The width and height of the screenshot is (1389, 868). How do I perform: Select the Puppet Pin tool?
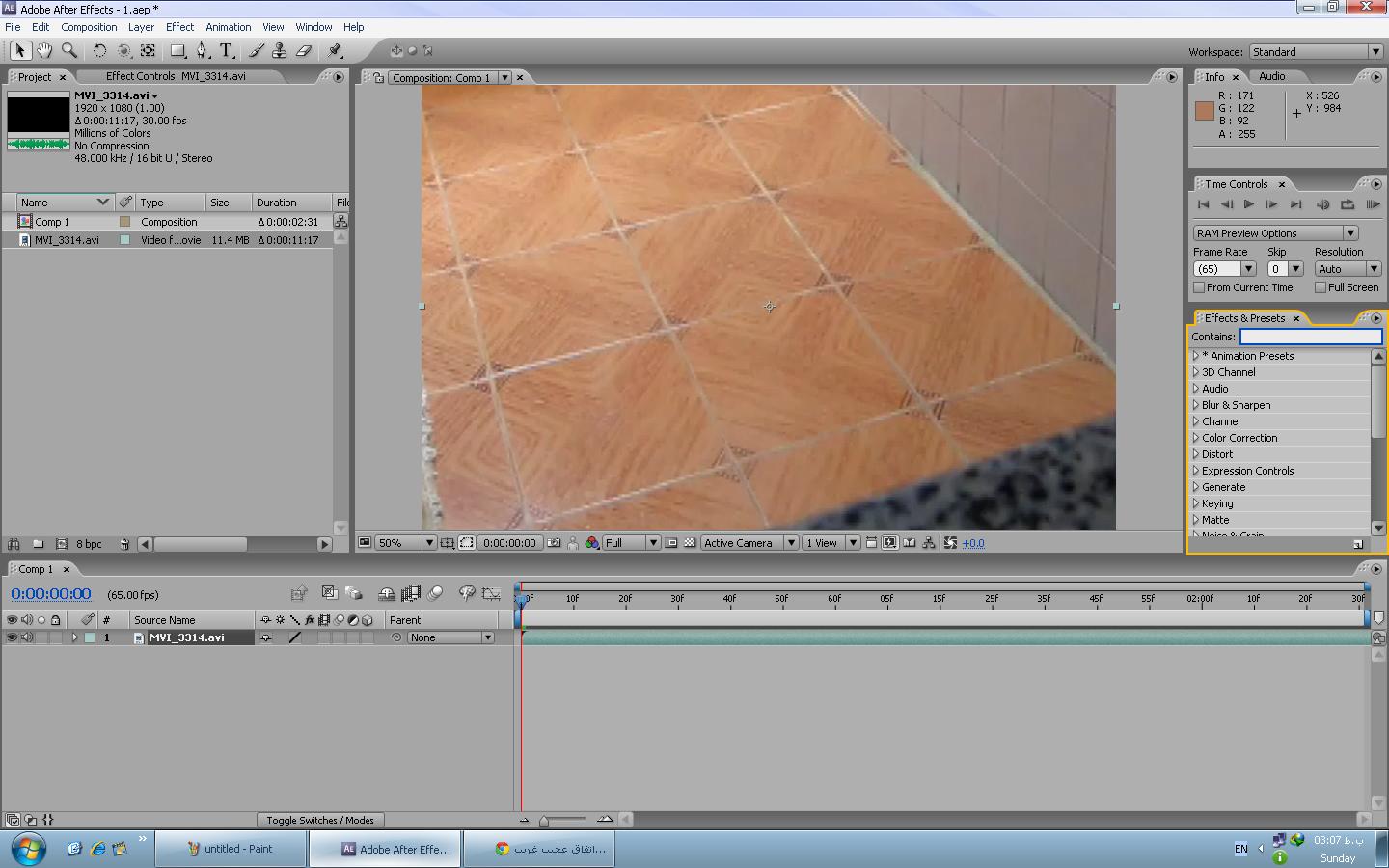[335, 50]
